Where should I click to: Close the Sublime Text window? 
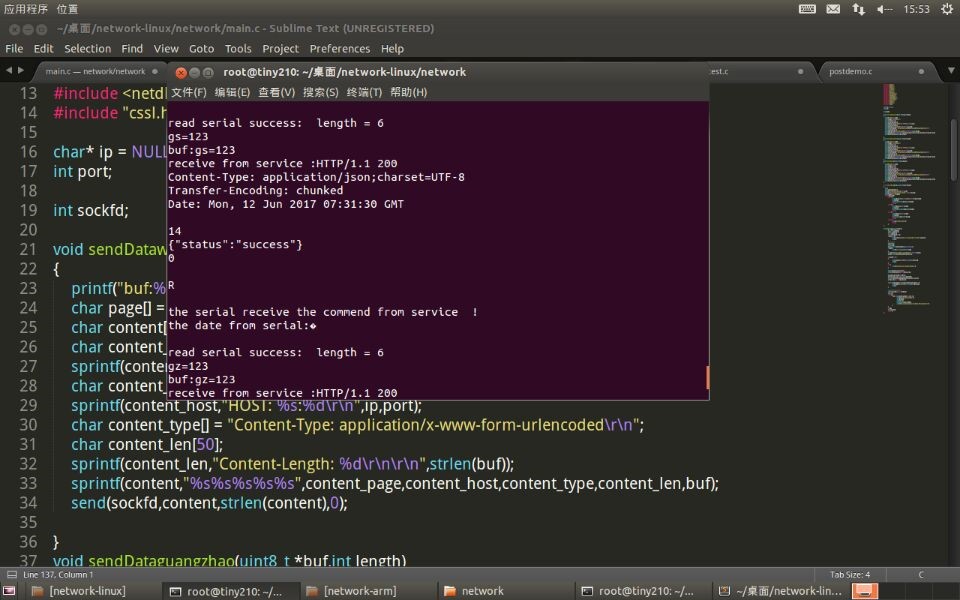click(x=15, y=29)
